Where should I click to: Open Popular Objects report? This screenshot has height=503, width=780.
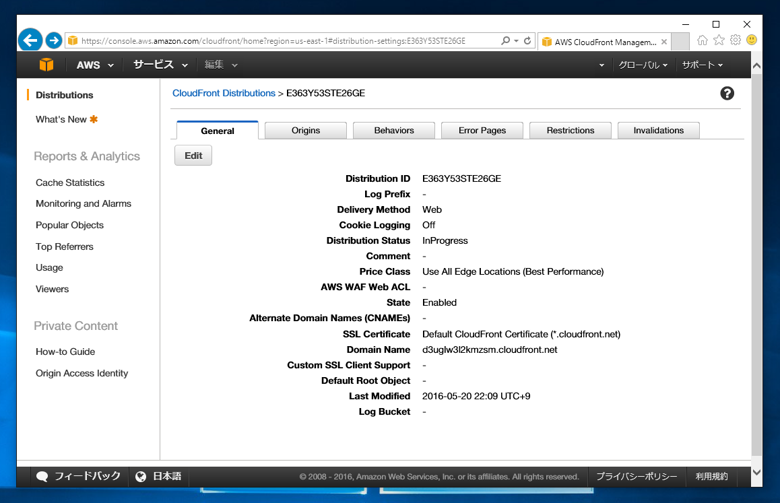click(69, 225)
